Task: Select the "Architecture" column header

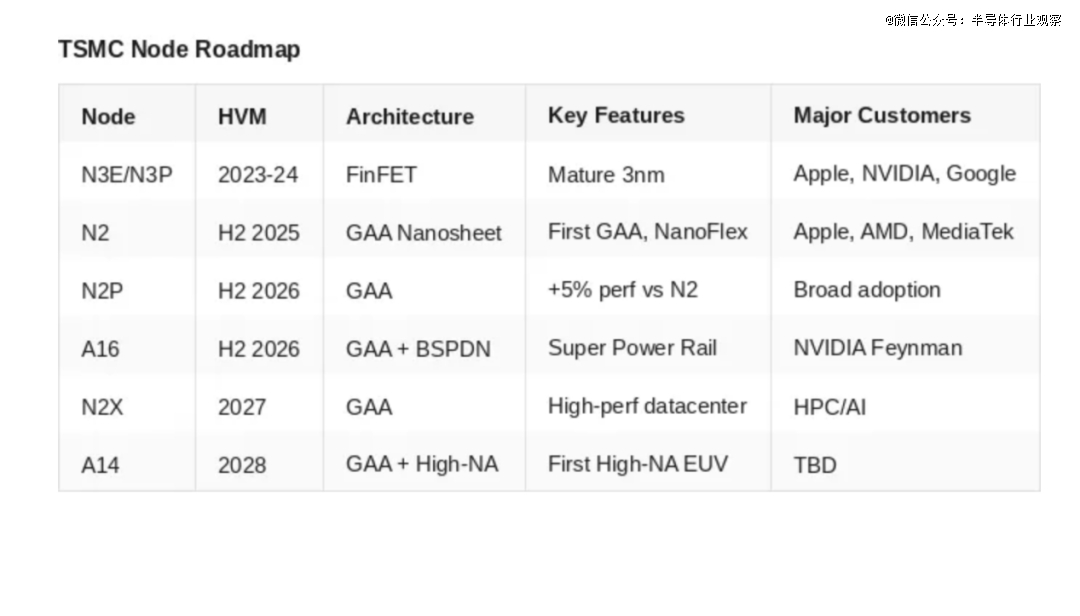Action: pyautogui.click(x=410, y=116)
